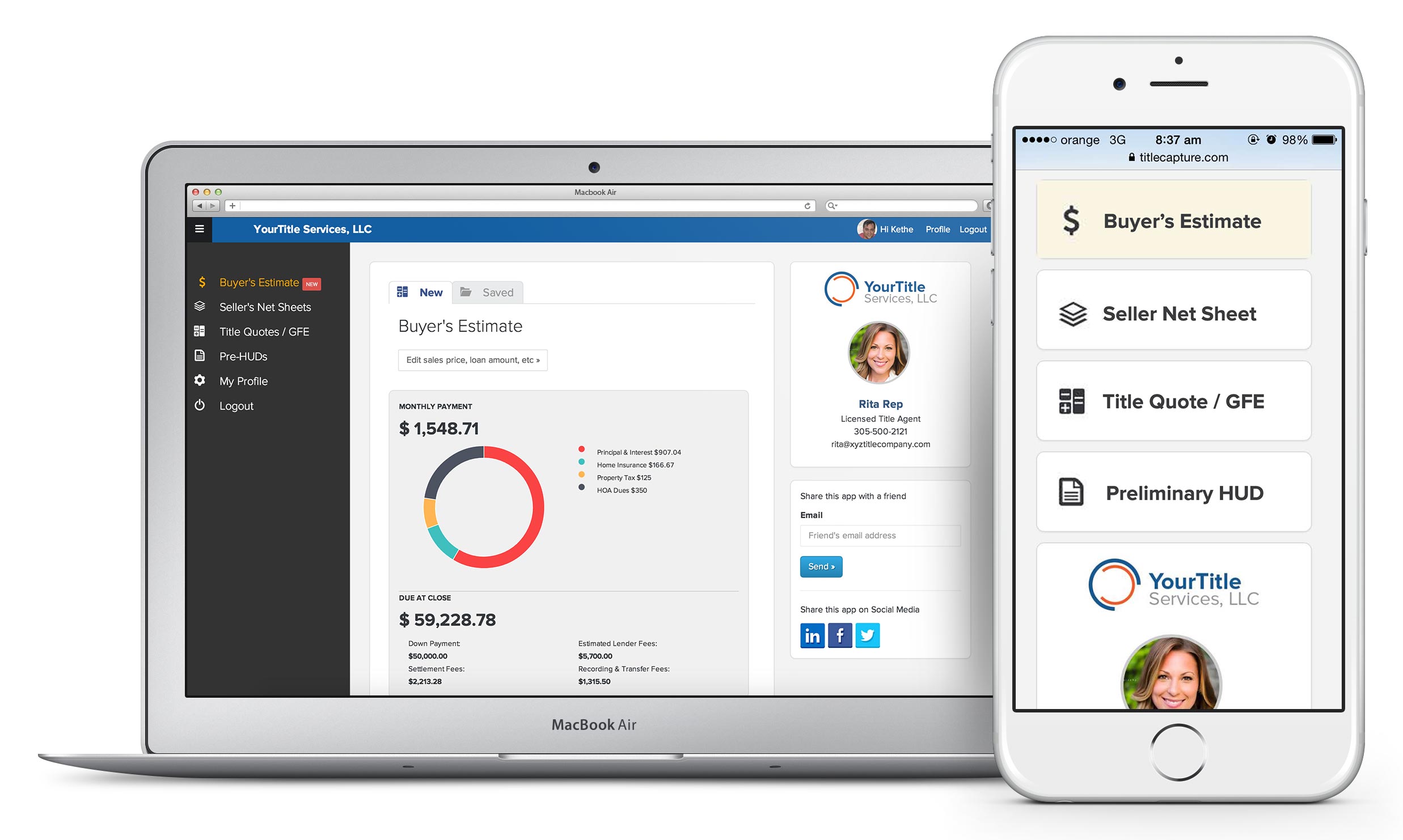Click the Profile link in top navigation
Image resolution: width=1403 pixels, height=840 pixels.
[938, 230]
